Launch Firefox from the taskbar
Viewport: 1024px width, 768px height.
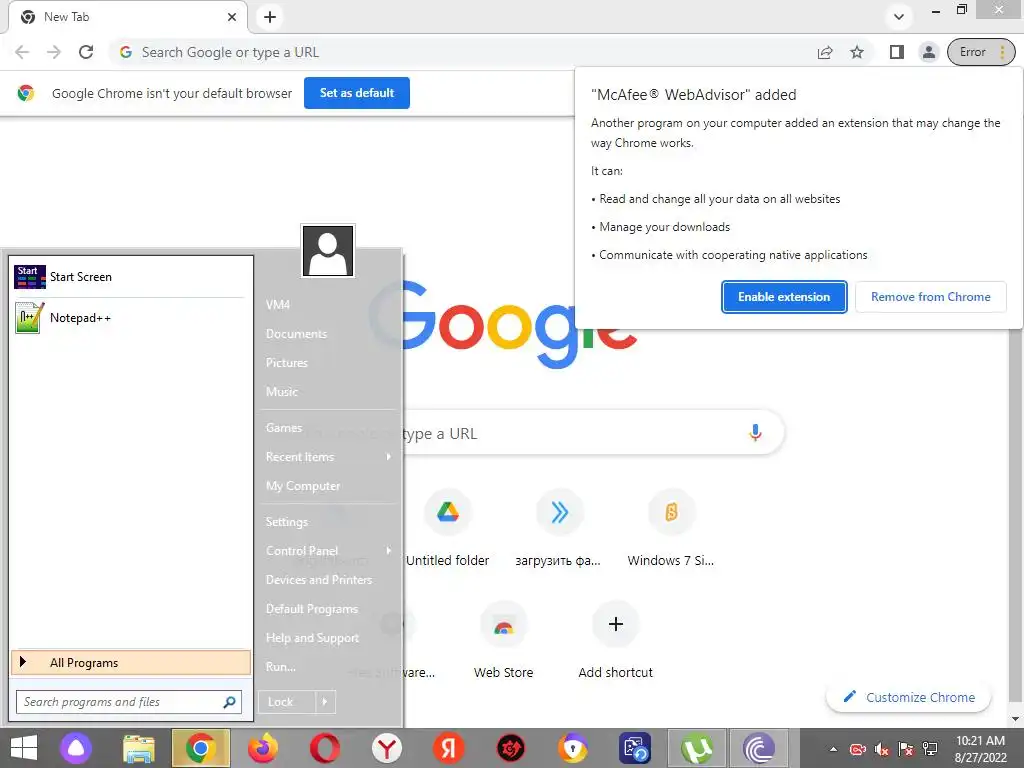pyautogui.click(x=263, y=748)
